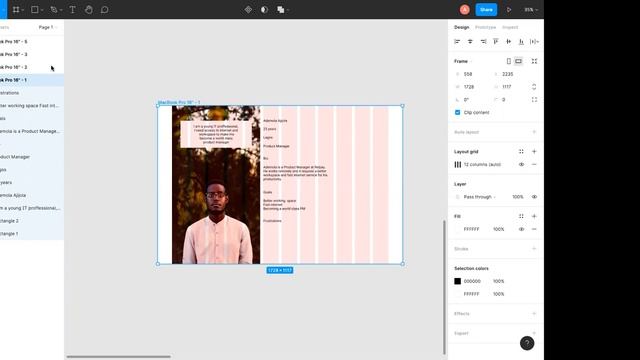Add Auto layout with plus icon
Screen dimensions: 640x360
click(534, 132)
